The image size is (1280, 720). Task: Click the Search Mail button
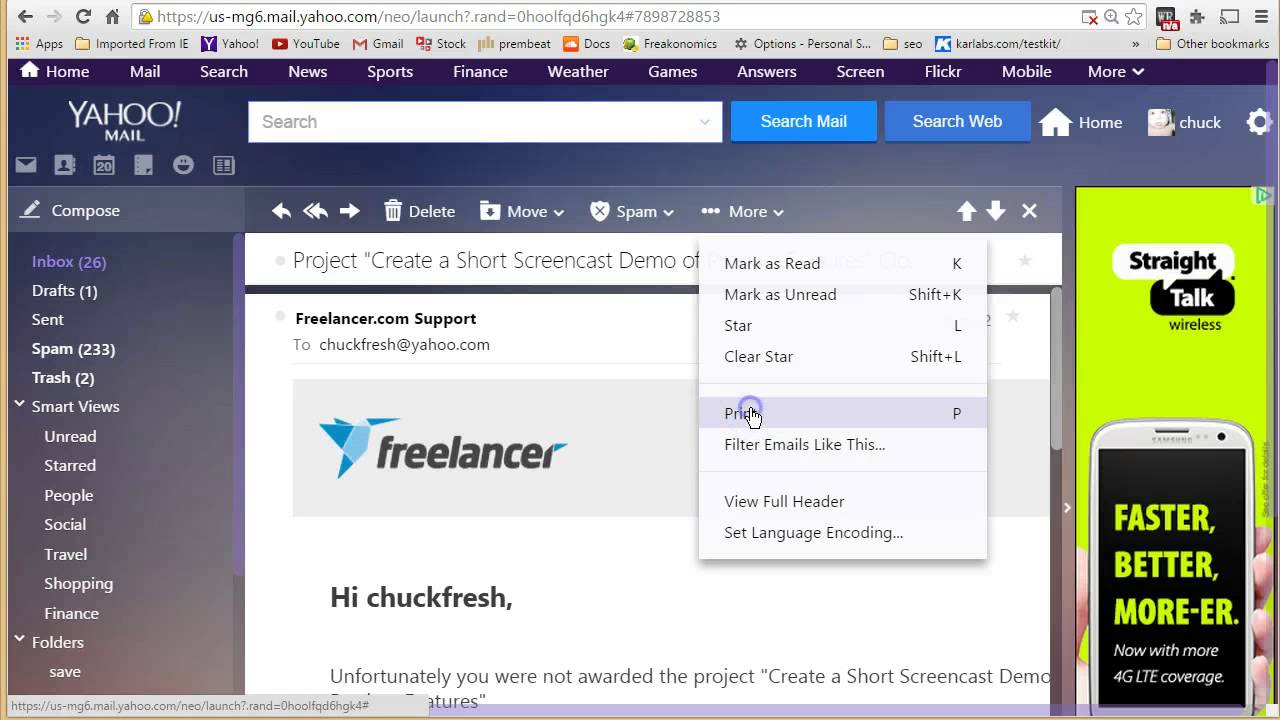pyautogui.click(x=804, y=121)
